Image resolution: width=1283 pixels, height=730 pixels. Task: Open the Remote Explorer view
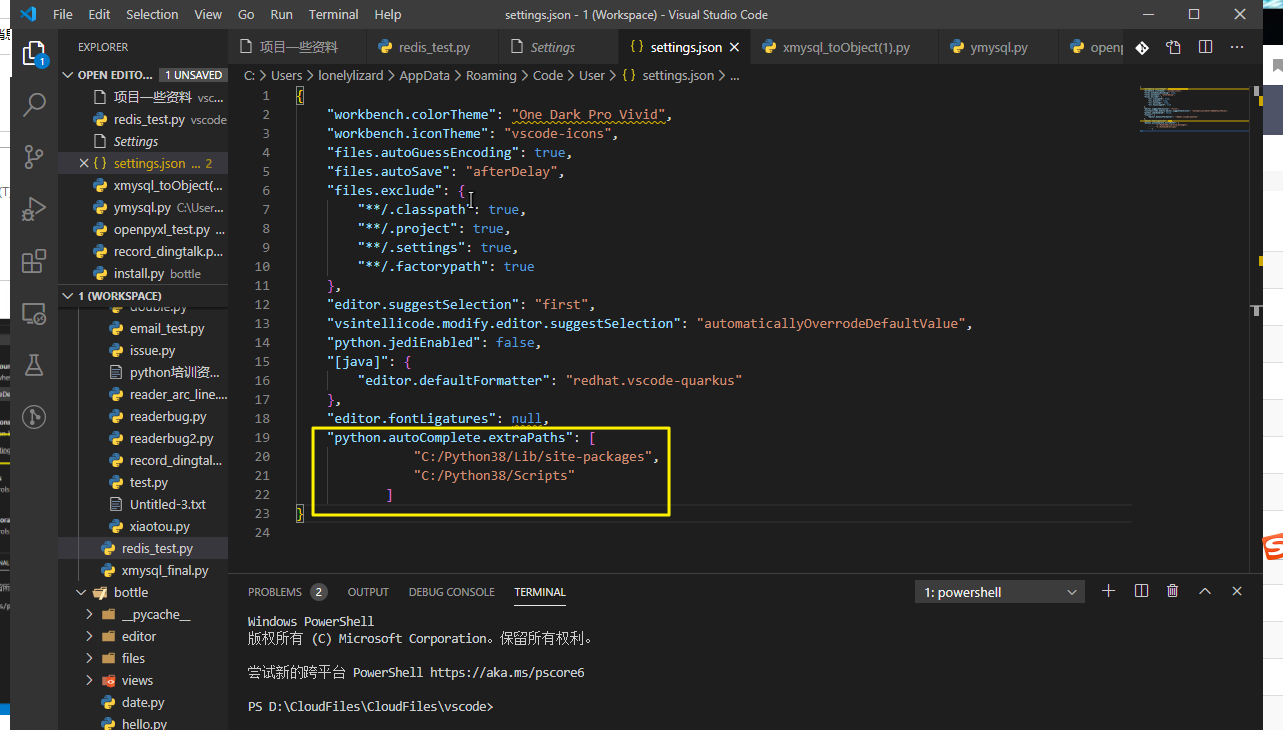click(34, 313)
